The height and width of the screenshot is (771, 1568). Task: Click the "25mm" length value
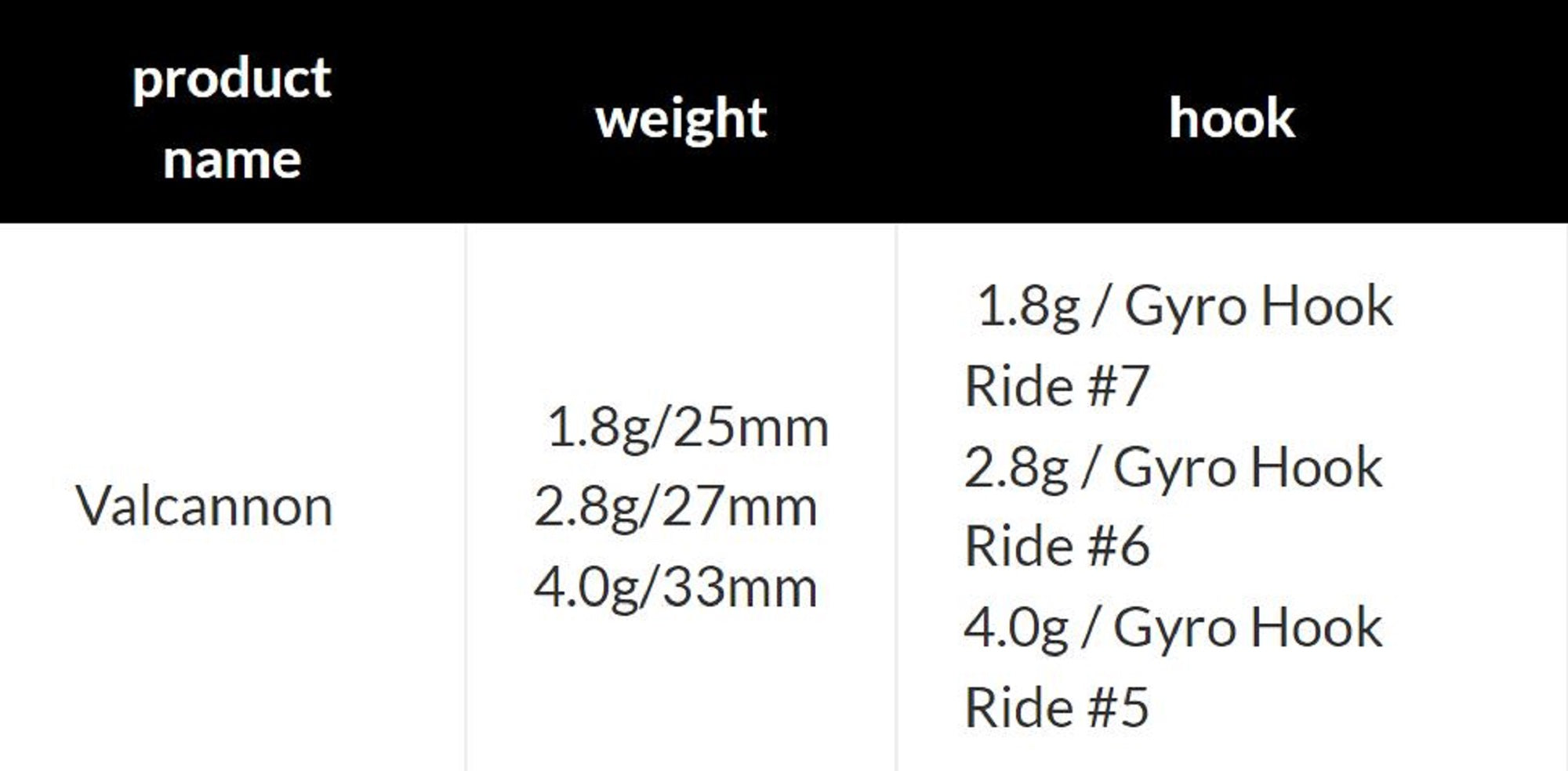(750, 428)
